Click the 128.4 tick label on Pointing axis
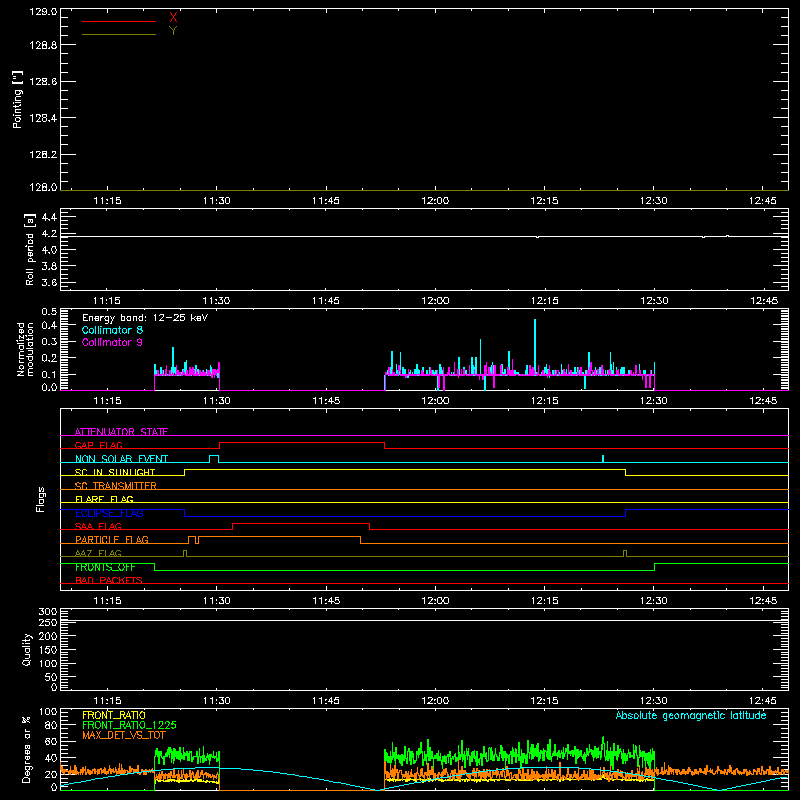The image size is (800, 800). (x=43, y=118)
